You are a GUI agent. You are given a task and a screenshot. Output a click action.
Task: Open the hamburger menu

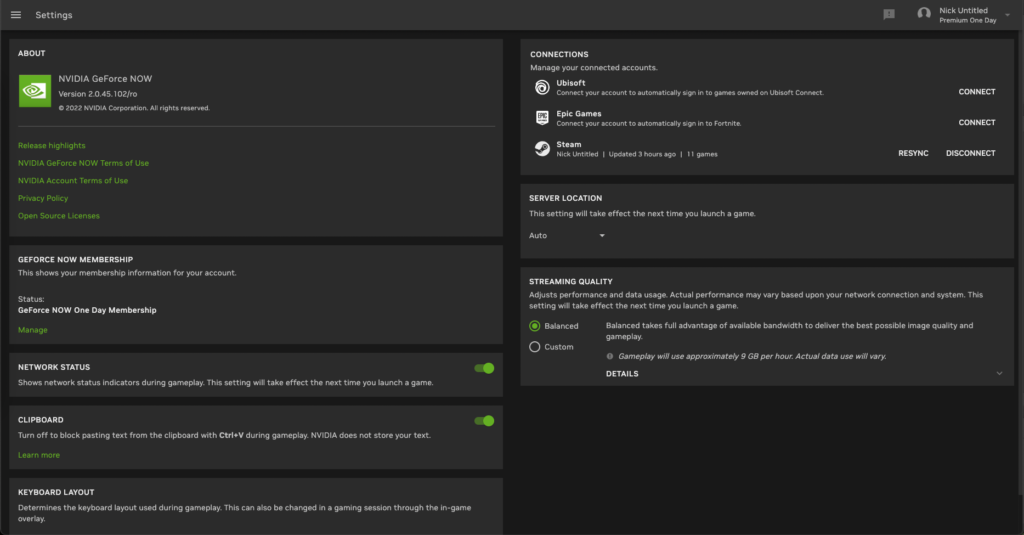[x=16, y=15]
